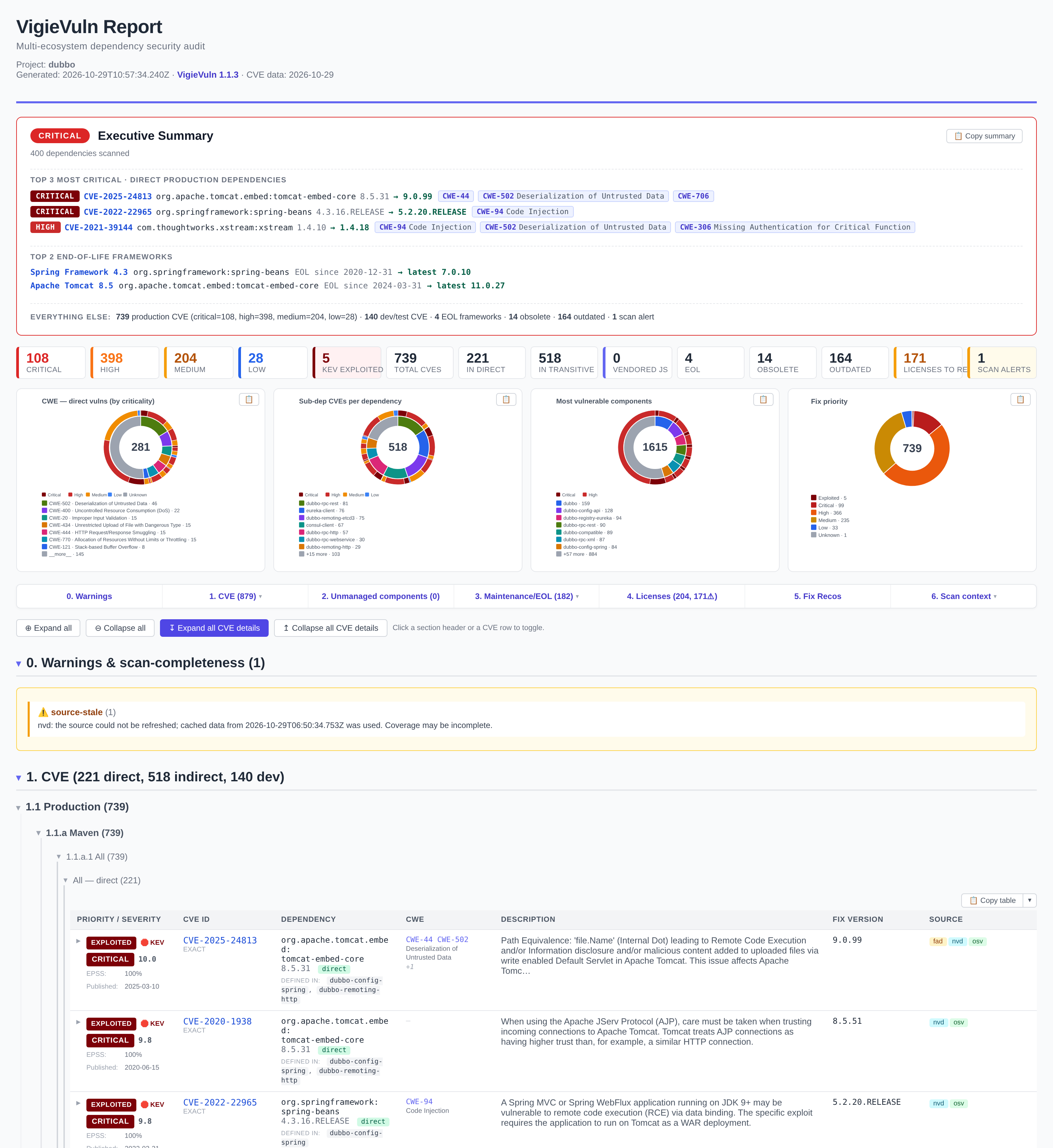Open 2. Unmanaged components (0) tab
1053x1148 pixels.
coord(381,596)
